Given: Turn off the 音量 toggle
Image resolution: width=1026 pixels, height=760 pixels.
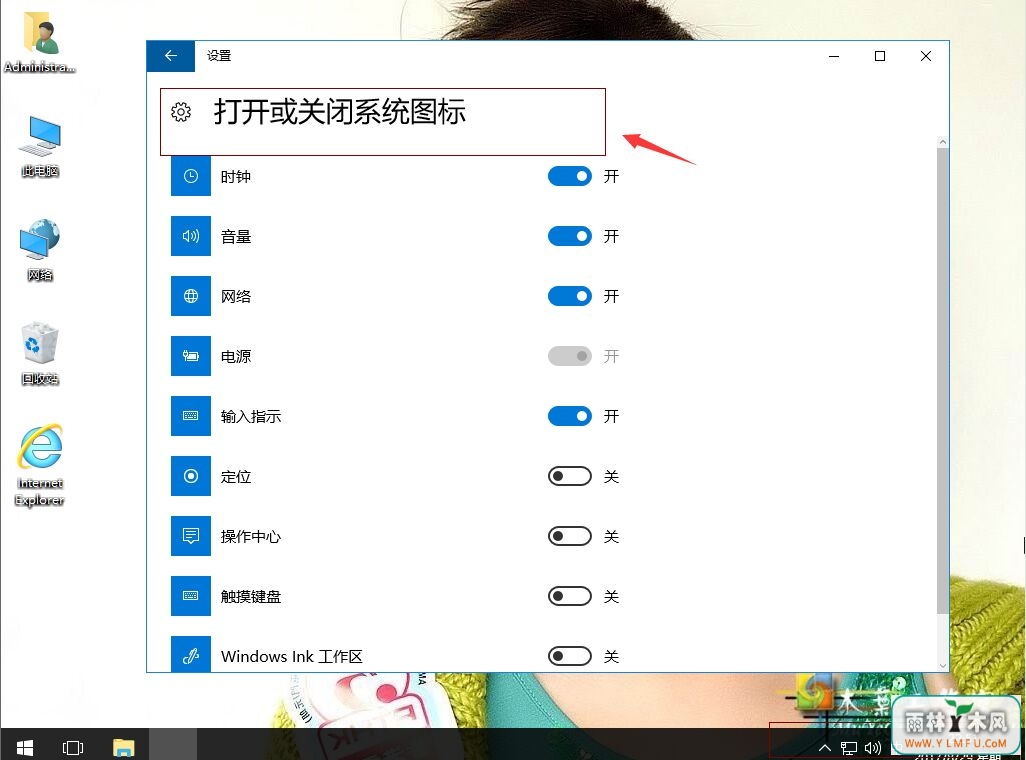Looking at the screenshot, I should pos(570,236).
